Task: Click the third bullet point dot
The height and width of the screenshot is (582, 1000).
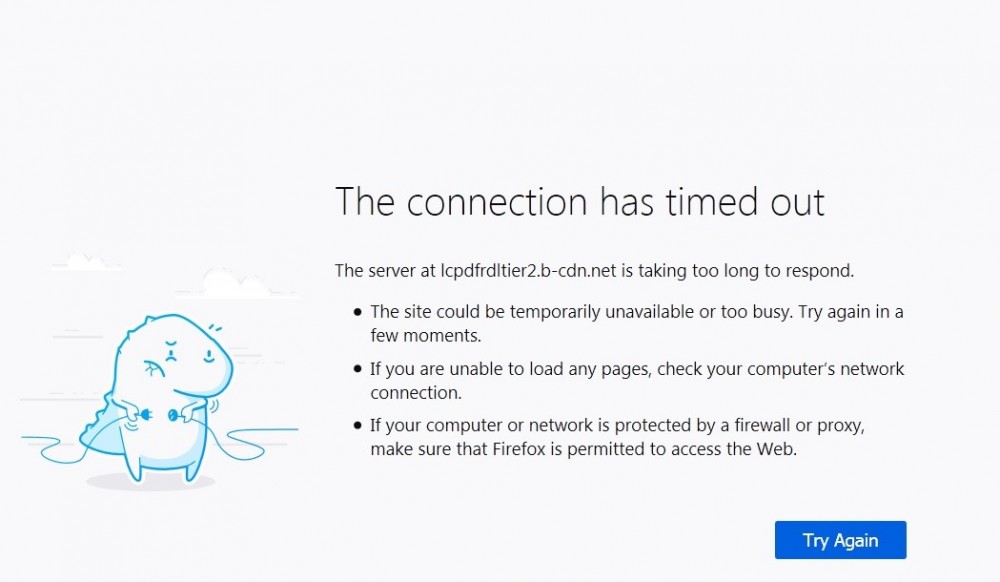Action: click(357, 427)
